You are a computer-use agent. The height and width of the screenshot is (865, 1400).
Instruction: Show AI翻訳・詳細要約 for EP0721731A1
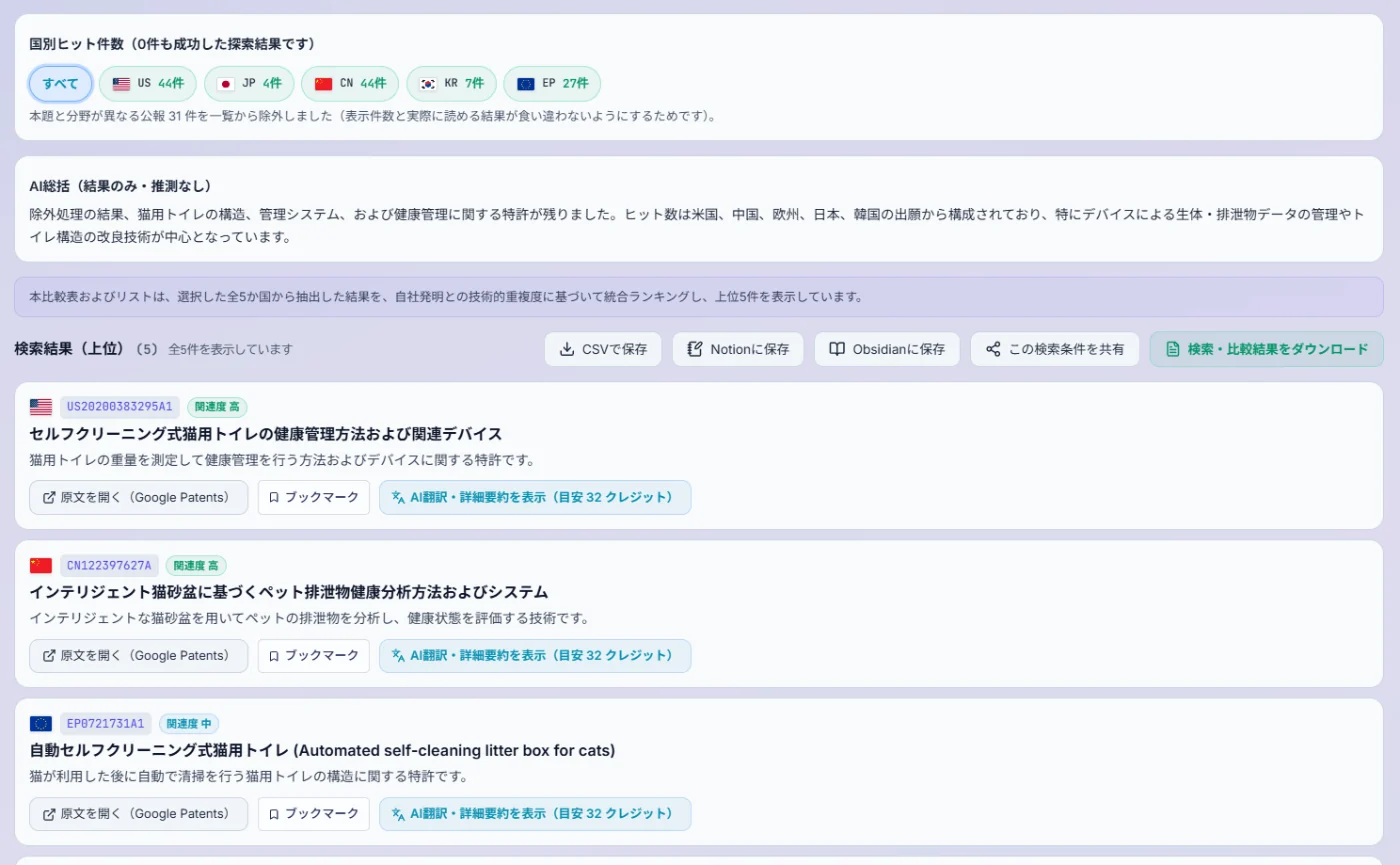(535, 813)
